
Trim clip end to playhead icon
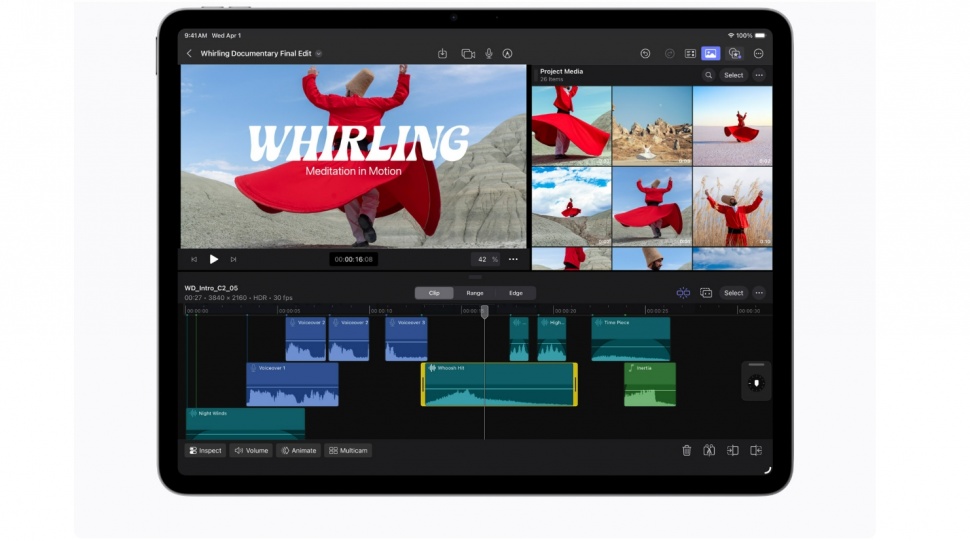[x=756, y=451]
